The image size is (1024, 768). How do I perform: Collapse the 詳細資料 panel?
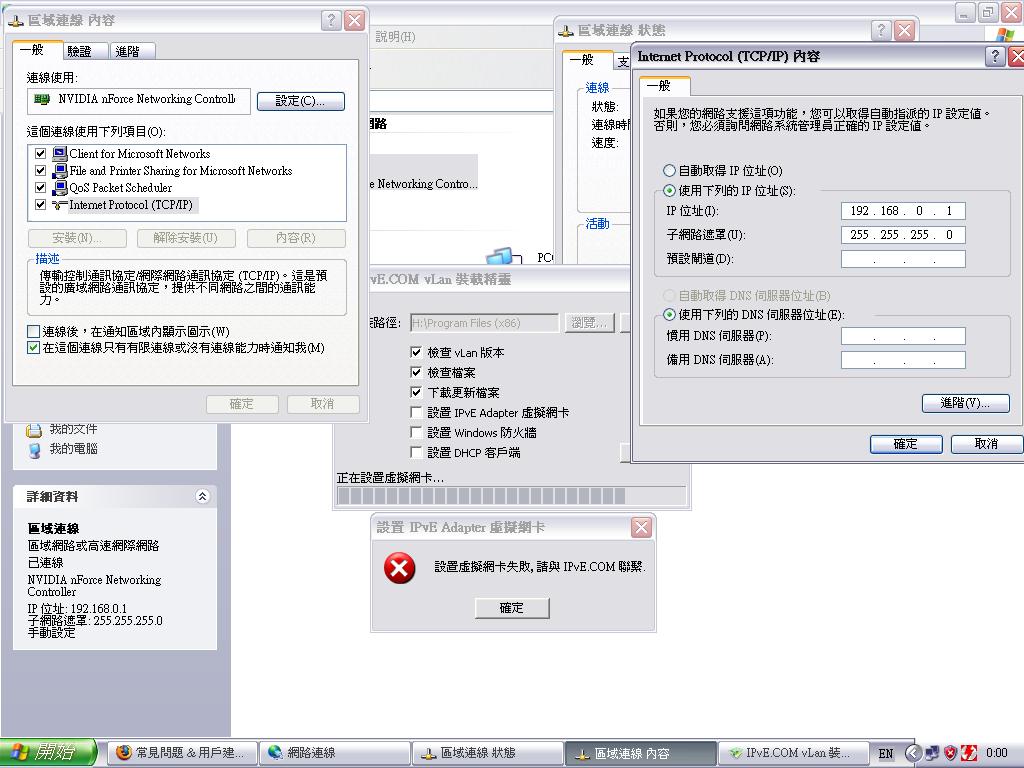[202, 495]
